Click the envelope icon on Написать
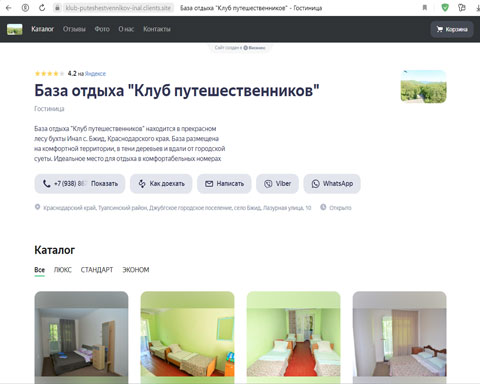The height and width of the screenshot is (384, 480). click(x=209, y=184)
